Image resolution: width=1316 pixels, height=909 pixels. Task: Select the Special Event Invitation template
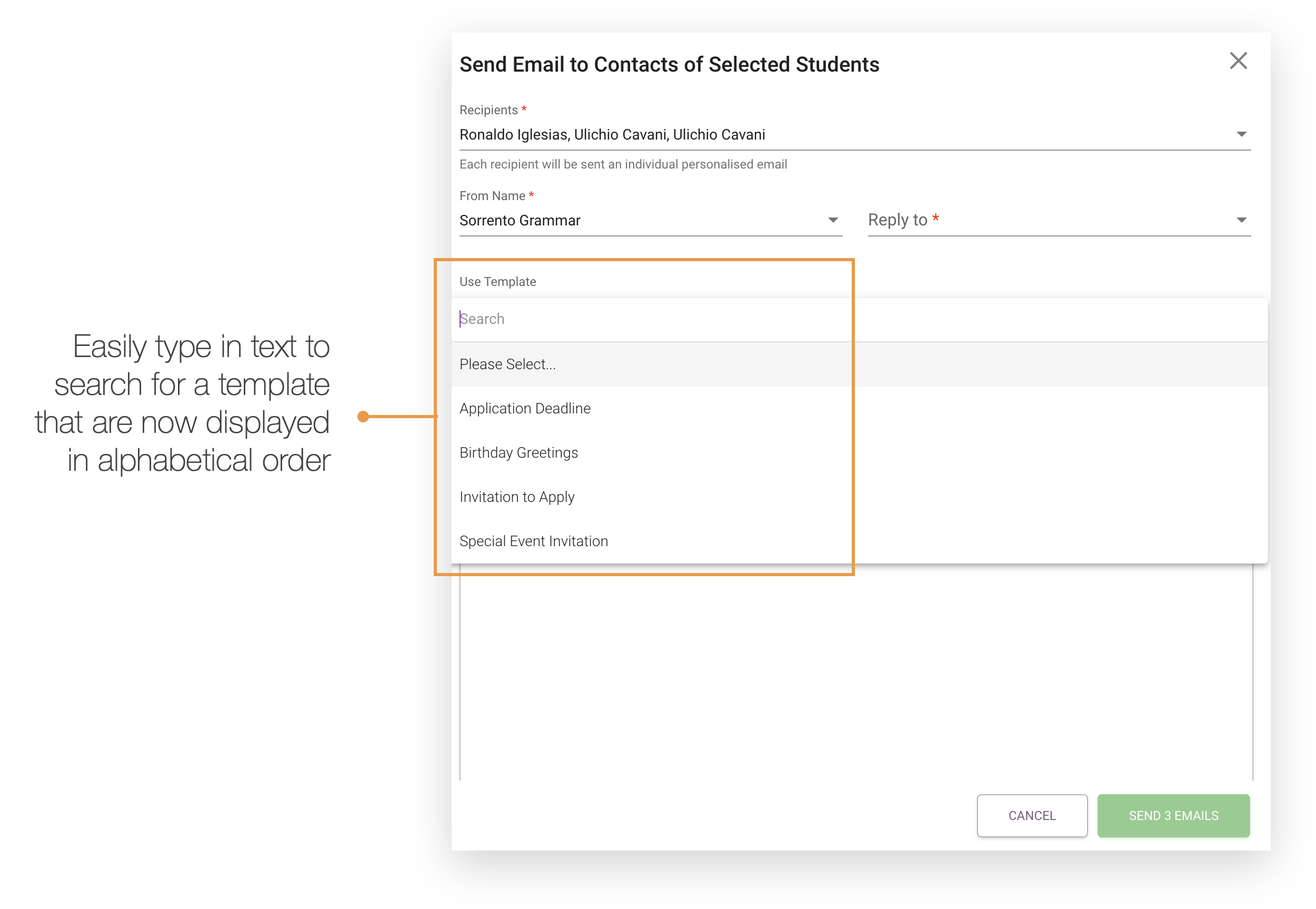(x=533, y=540)
